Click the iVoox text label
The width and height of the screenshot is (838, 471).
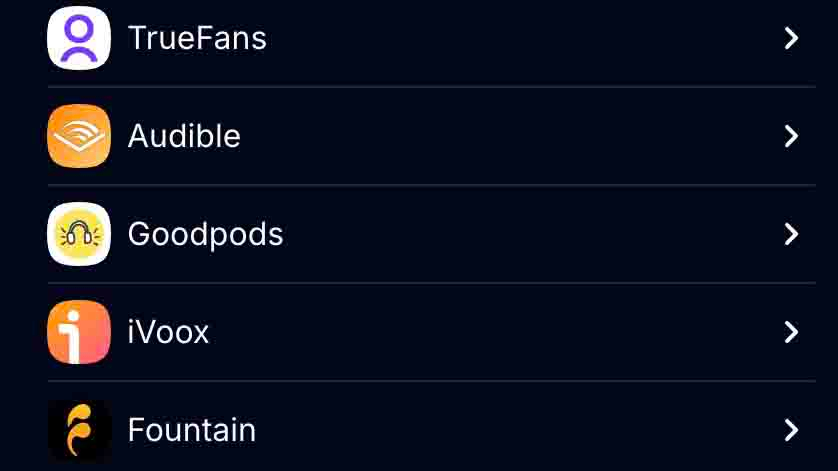[x=168, y=332]
